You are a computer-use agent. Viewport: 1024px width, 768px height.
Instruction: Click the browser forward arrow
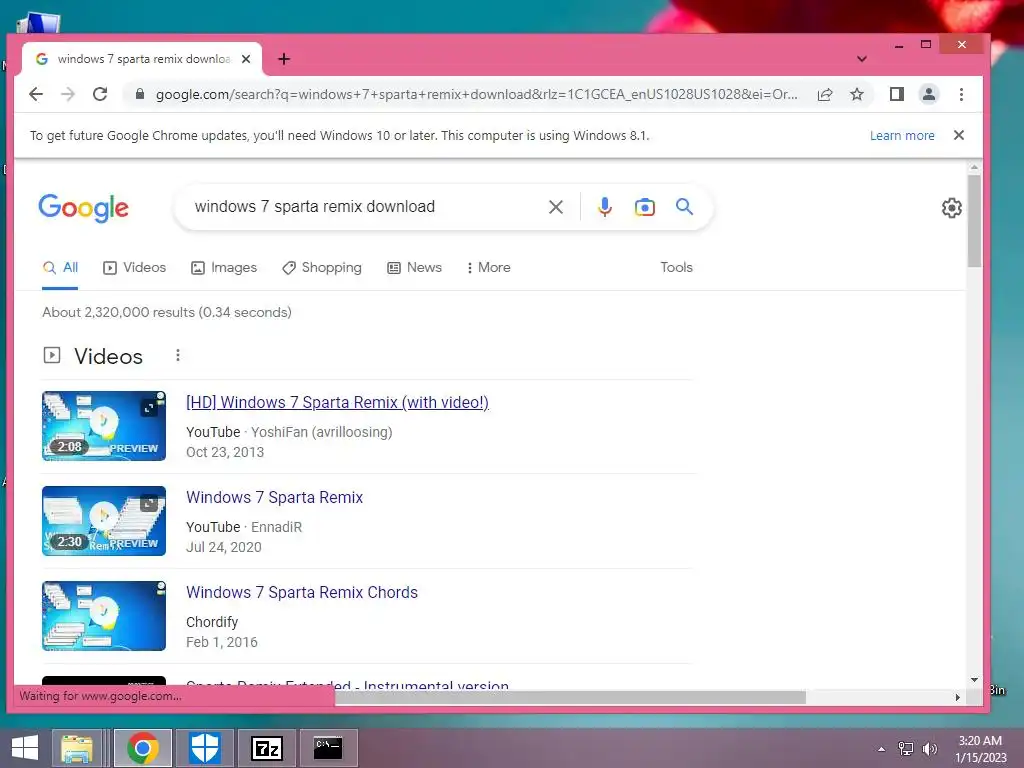tap(68, 94)
